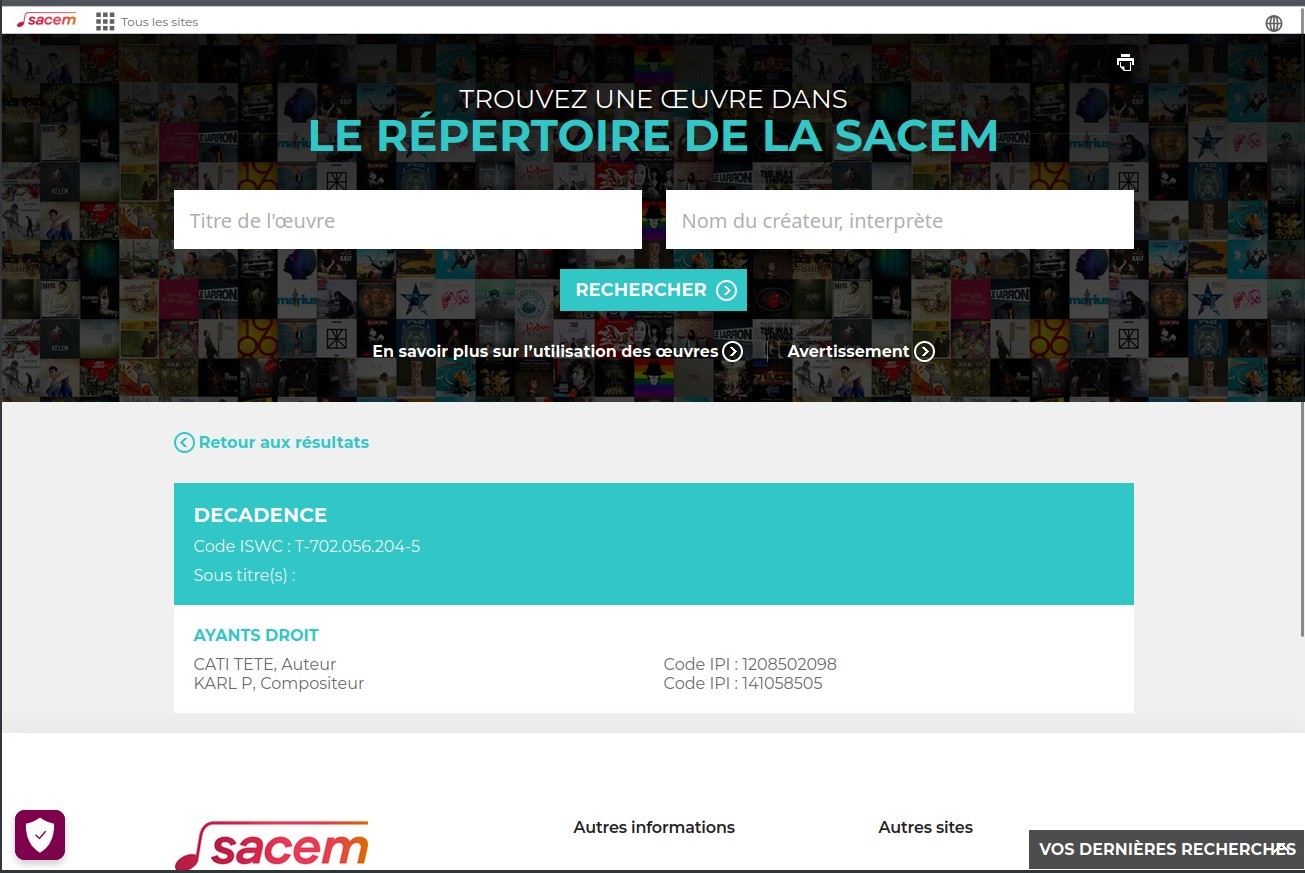
Task: Click the Sacem logo in the top bar
Action: pos(47,21)
